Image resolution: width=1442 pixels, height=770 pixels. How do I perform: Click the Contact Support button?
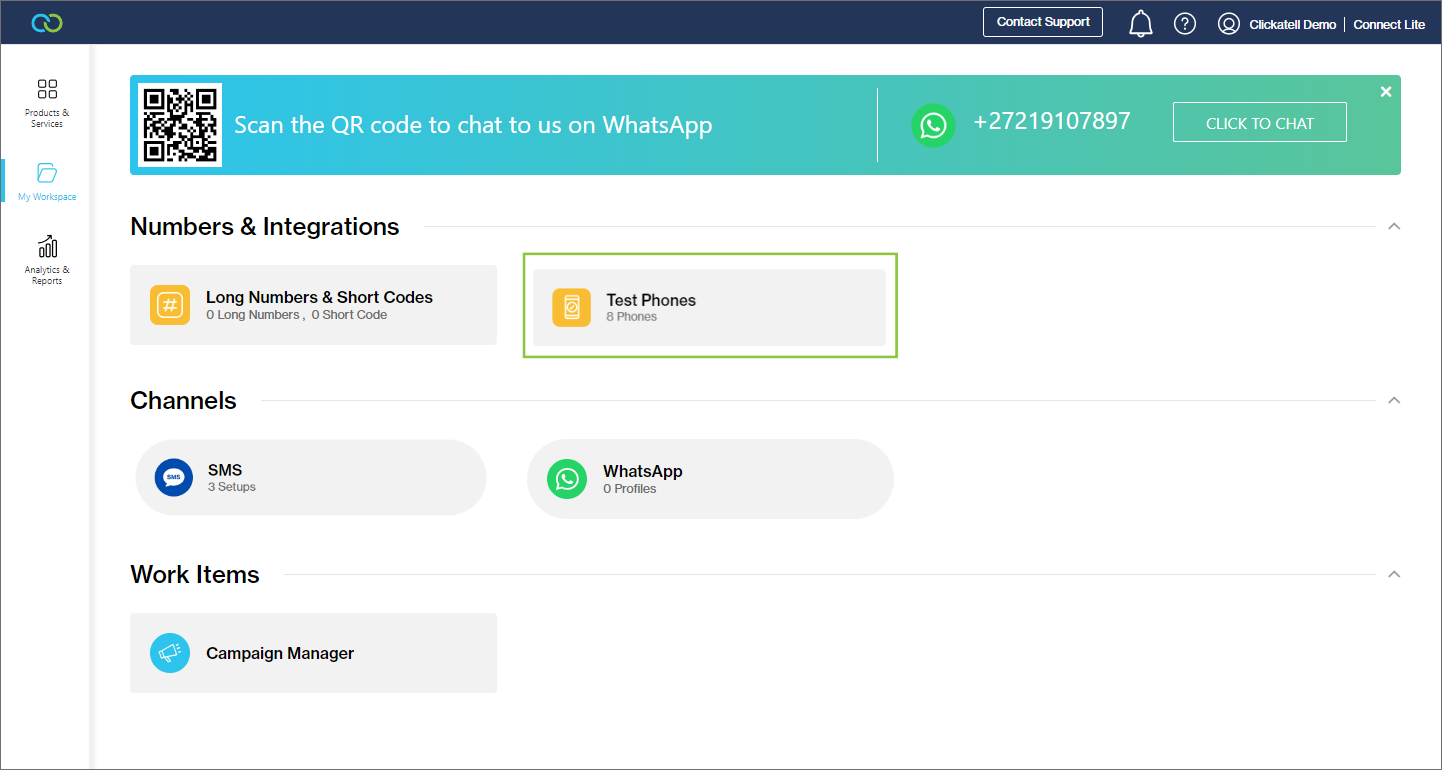[1042, 22]
